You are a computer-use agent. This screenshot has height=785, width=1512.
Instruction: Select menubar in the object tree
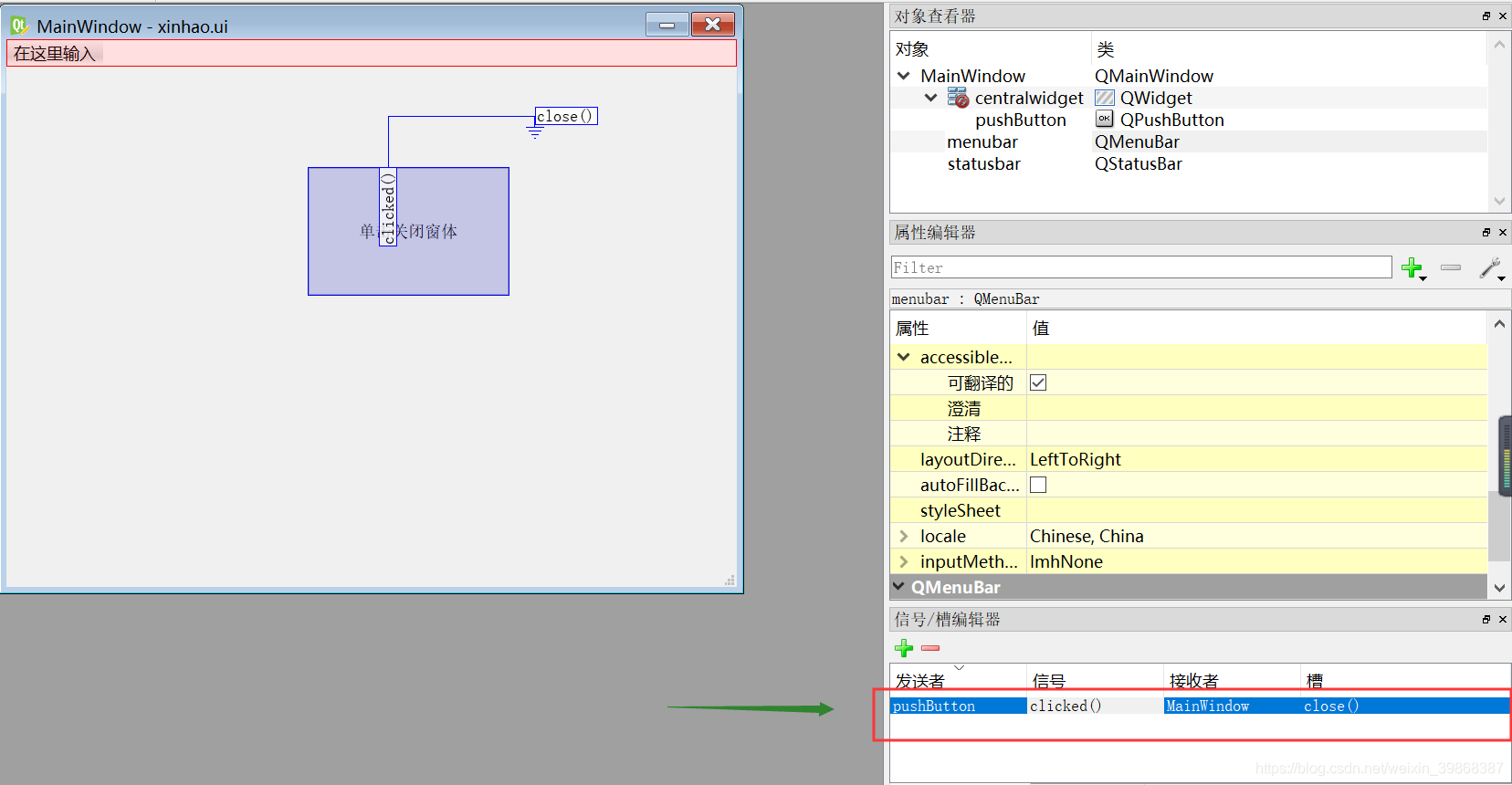pyautogui.click(x=982, y=141)
